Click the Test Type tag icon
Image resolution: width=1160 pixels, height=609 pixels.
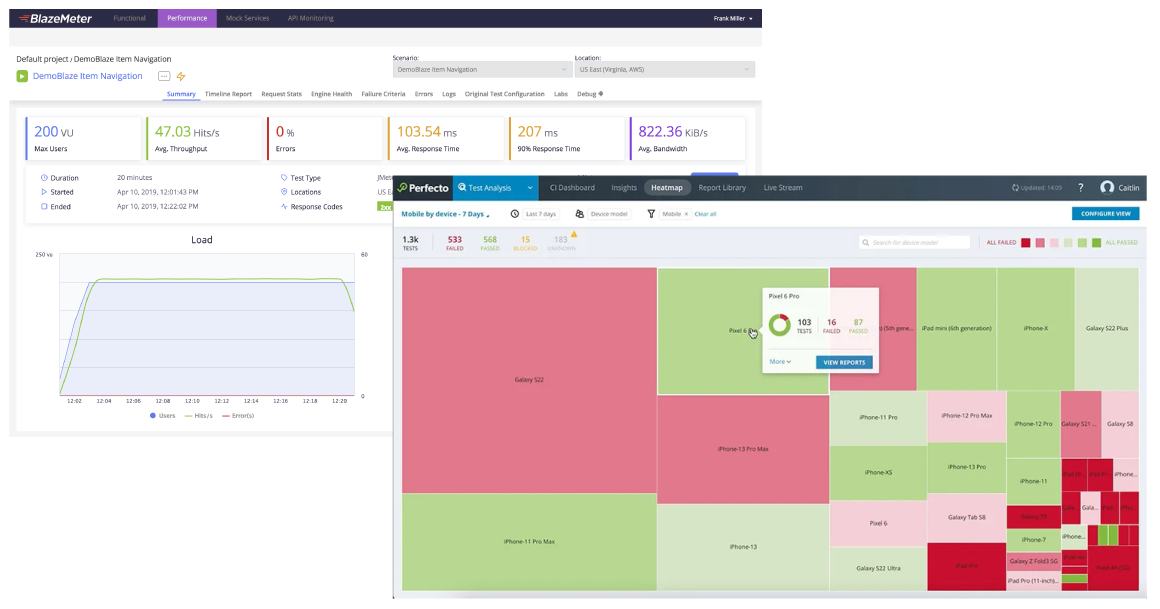(x=284, y=178)
